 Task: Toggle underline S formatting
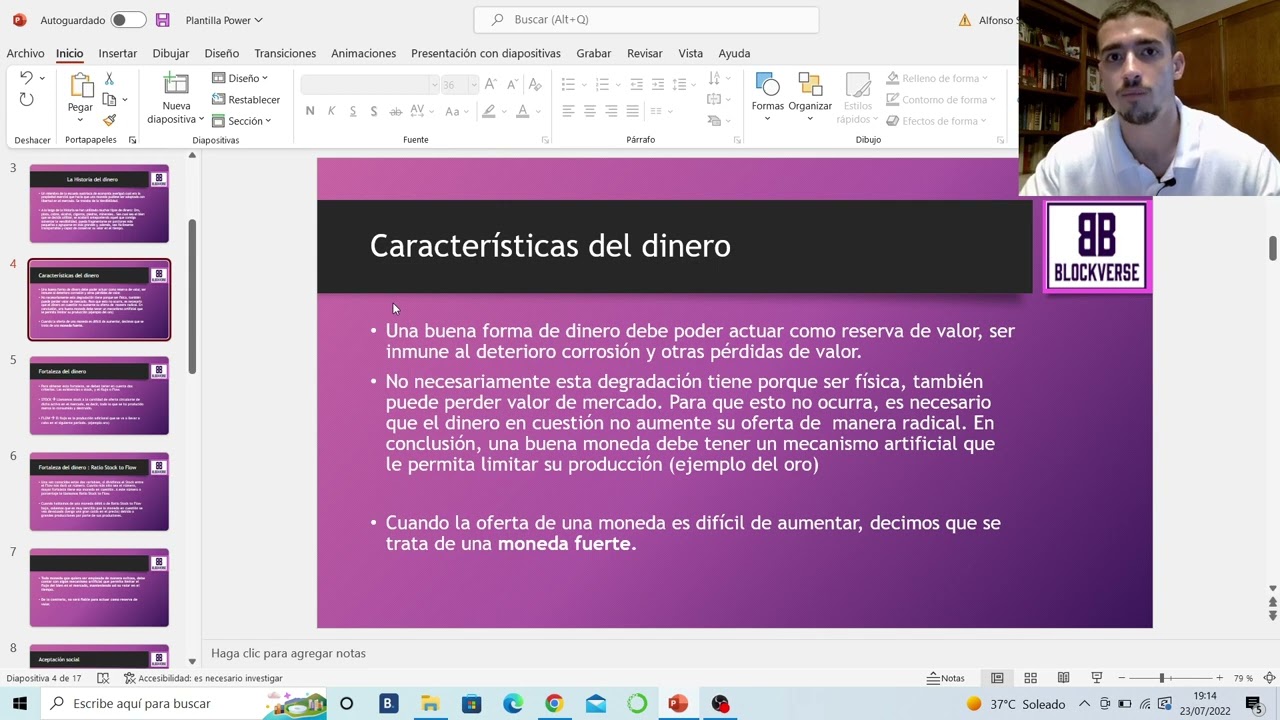[x=352, y=111]
